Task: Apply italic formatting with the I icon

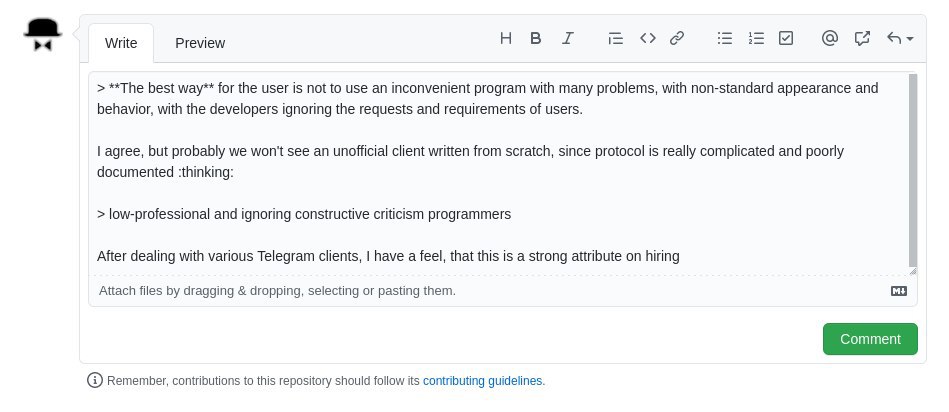Action: [x=567, y=39]
